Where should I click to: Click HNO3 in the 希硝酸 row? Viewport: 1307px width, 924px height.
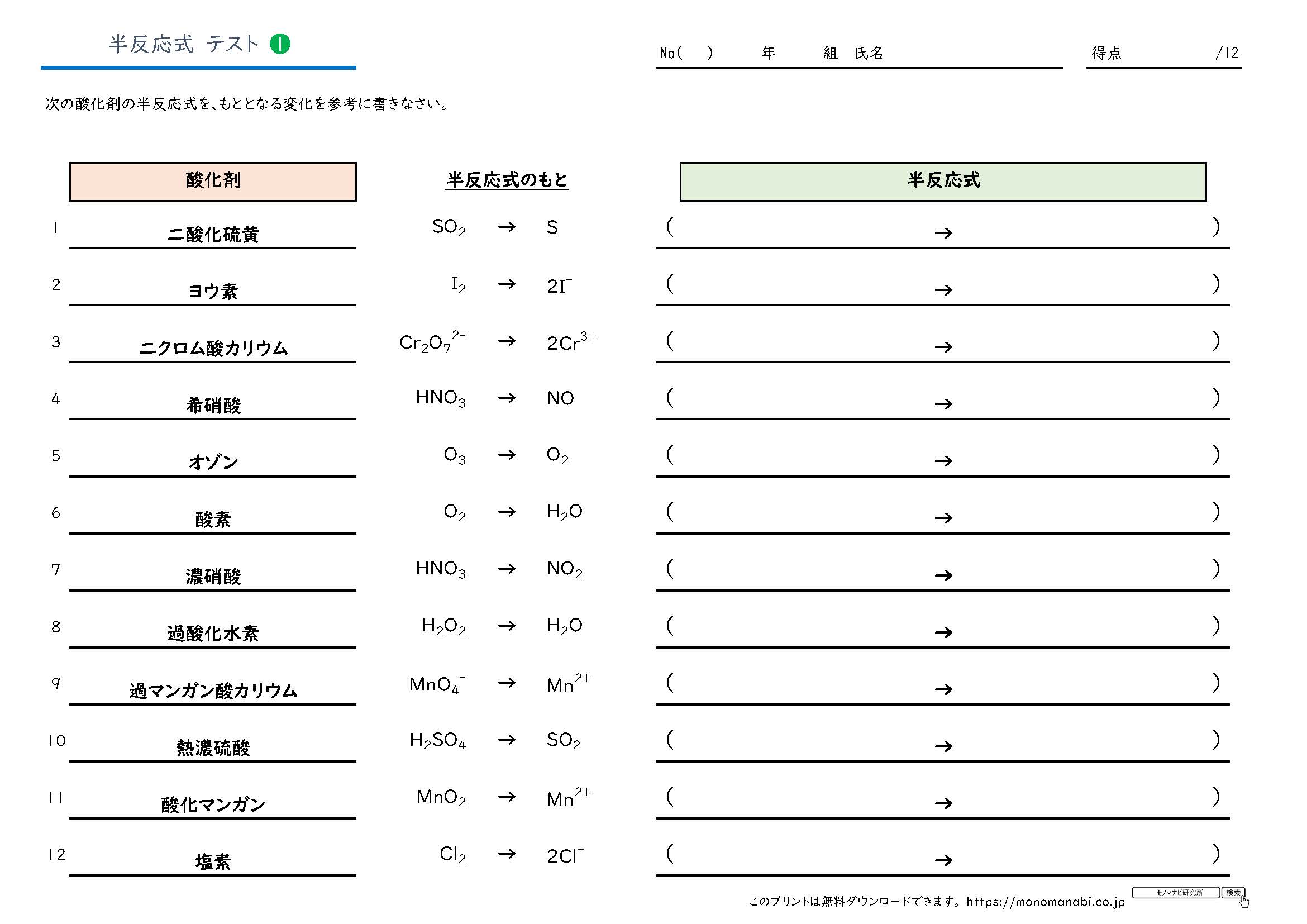(x=441, y=398)
